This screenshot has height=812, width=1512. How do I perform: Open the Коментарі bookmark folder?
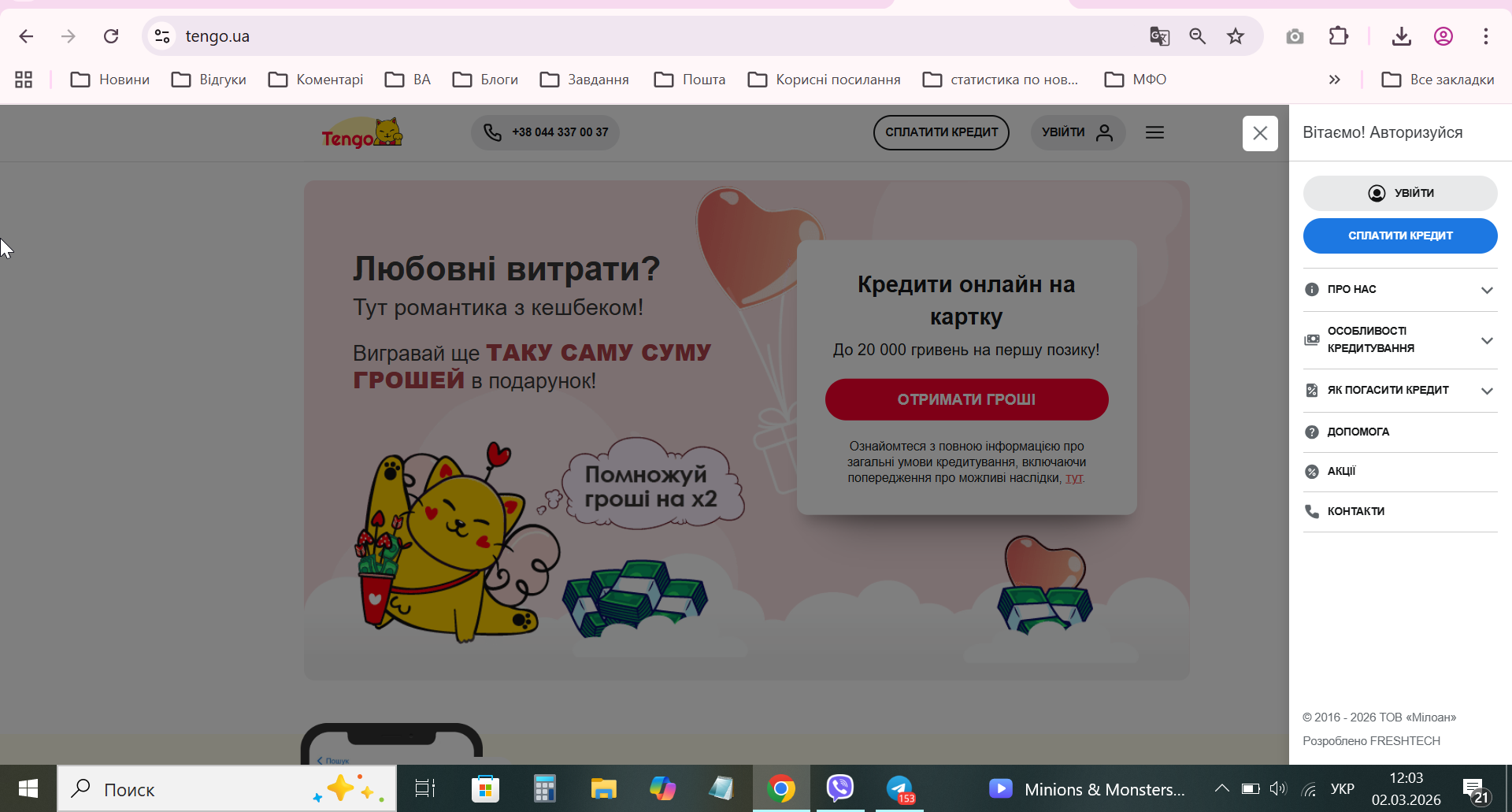click(x=316, y=80)
